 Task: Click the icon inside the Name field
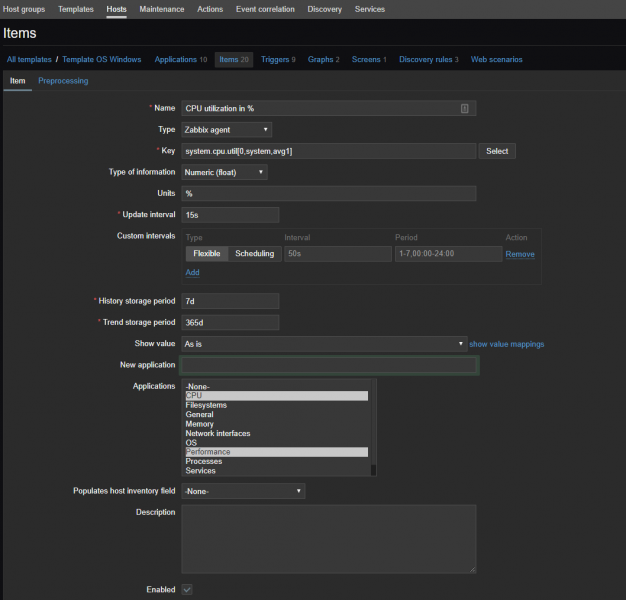click(x=464, y=108)
